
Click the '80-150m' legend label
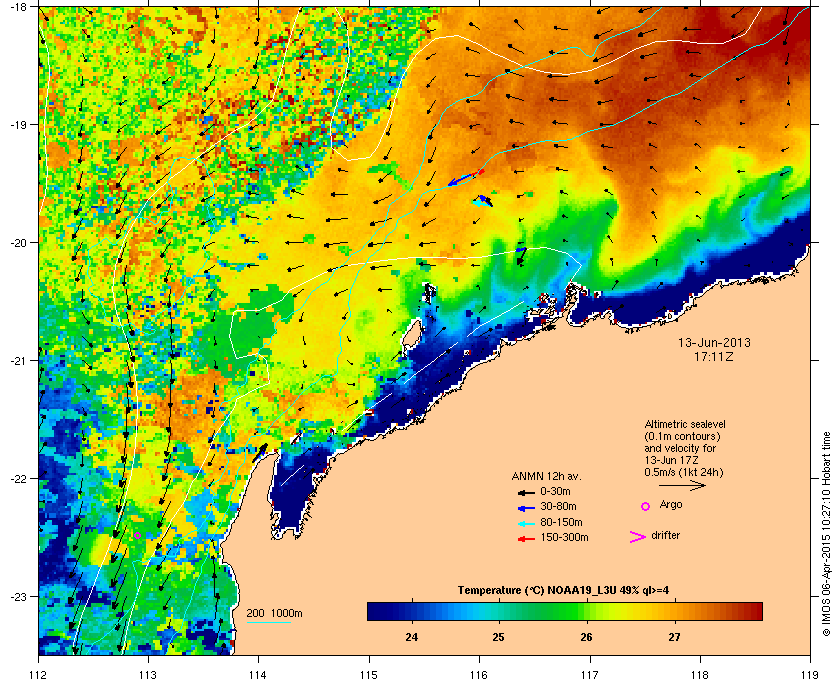(561, 522)
